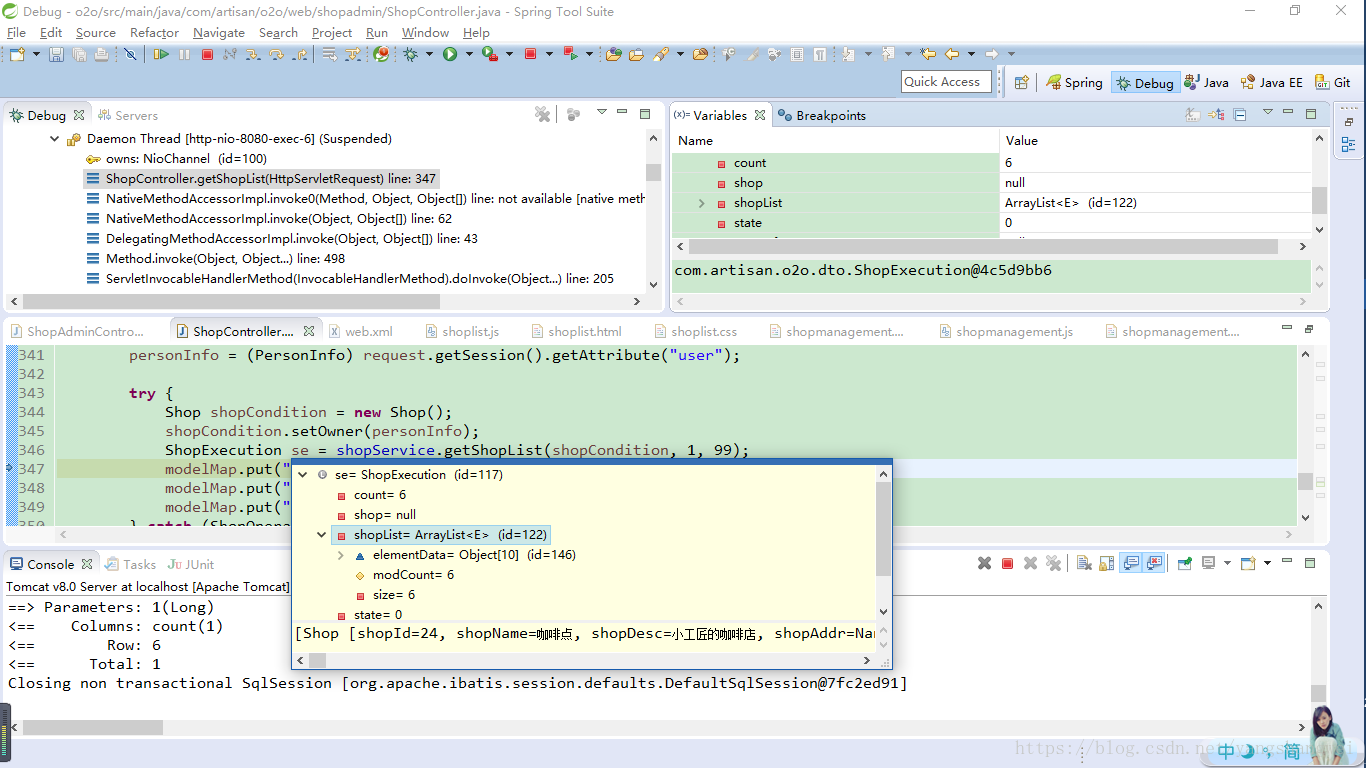The image size is (1366, 768).
Task: Select the Spring perspective button
Action: (x=1074, y=83)
